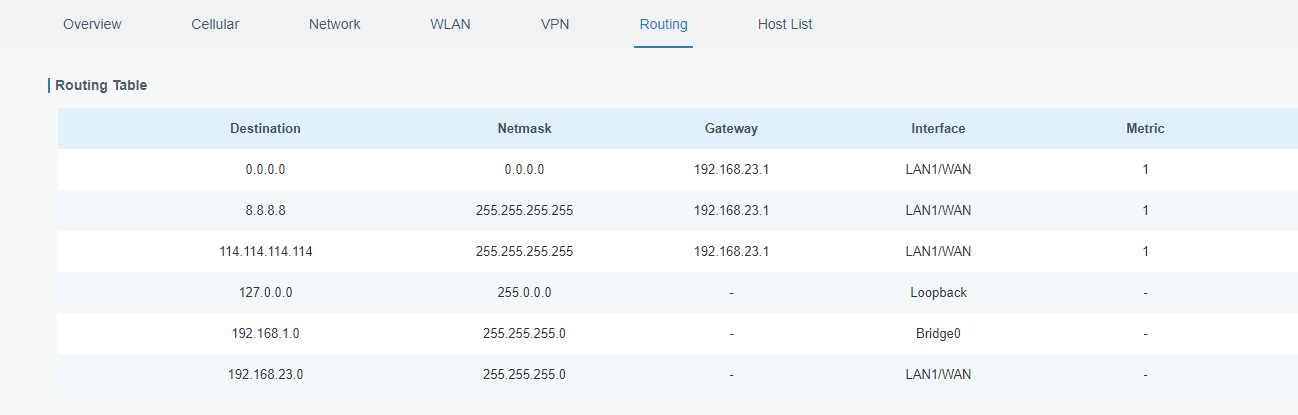Go to the Network tab
The width and height of the screenshot is (1298, 415).
334,24
